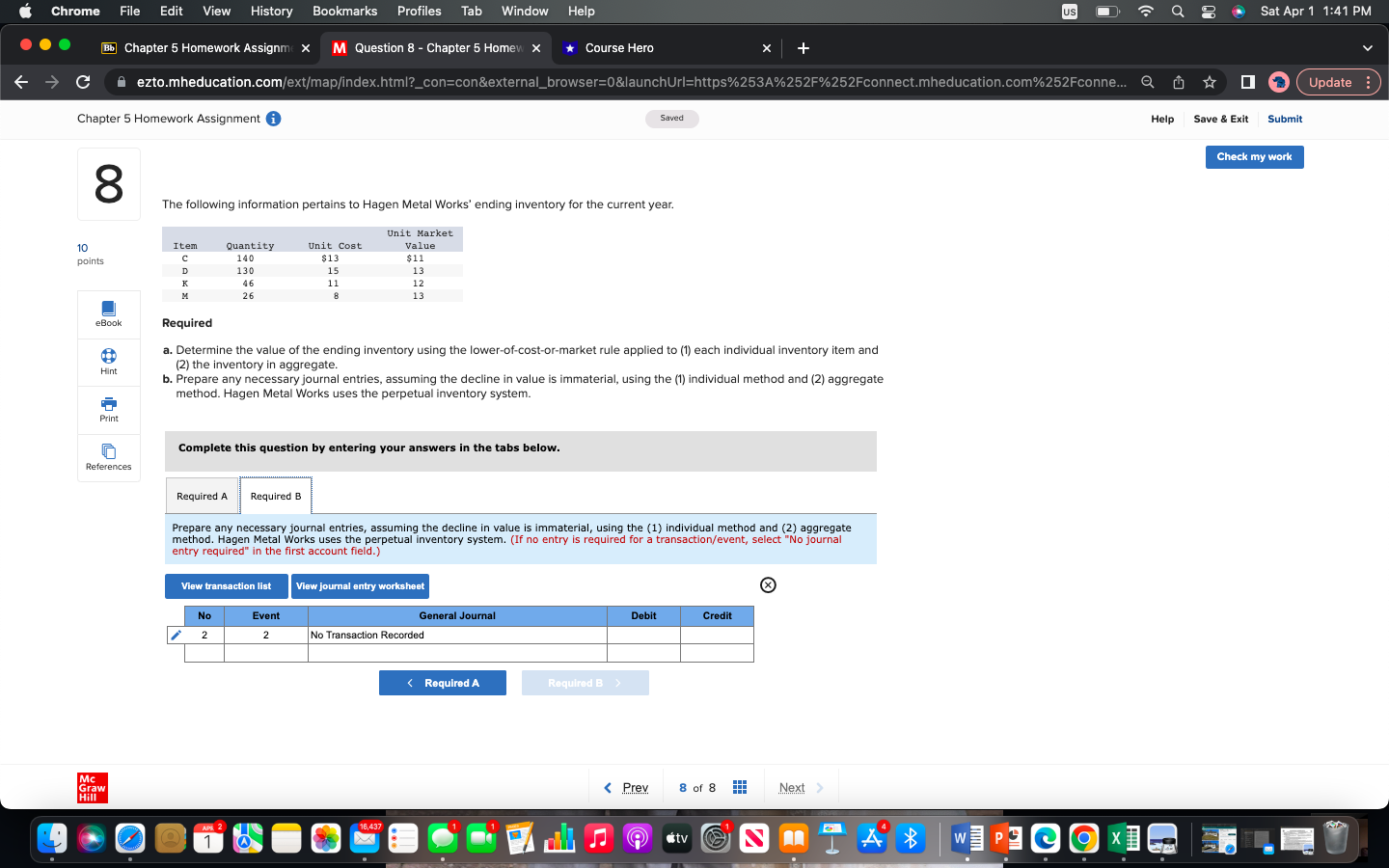Open Control Center in menu bar
The height and width of the screenshot is (868, 1389).
coord(1208,12)
